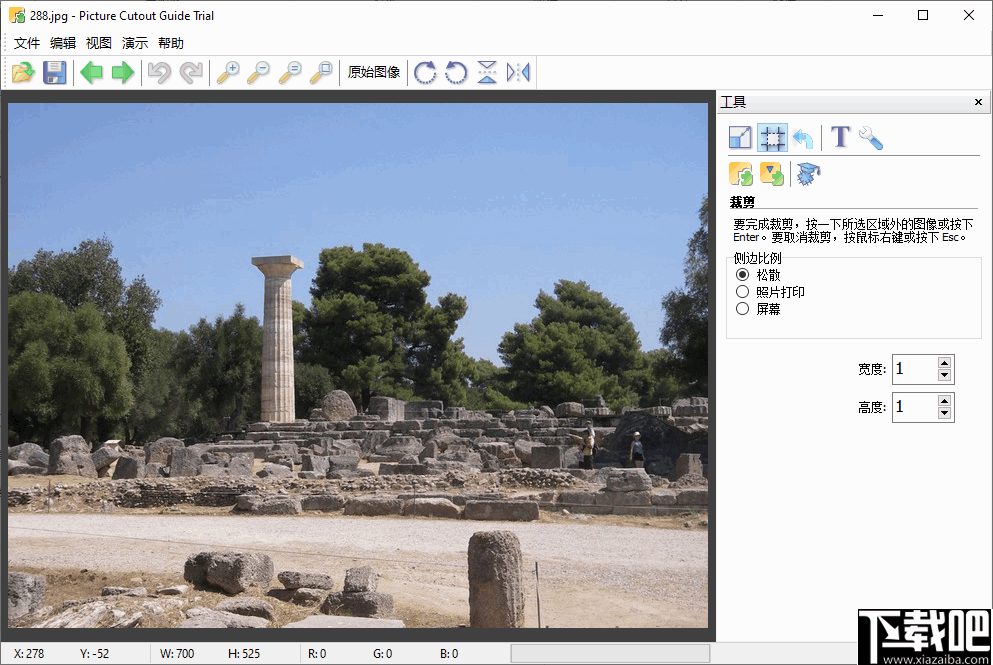
Task: Click the 宽度 input field
Action: [x=914, y=369]
